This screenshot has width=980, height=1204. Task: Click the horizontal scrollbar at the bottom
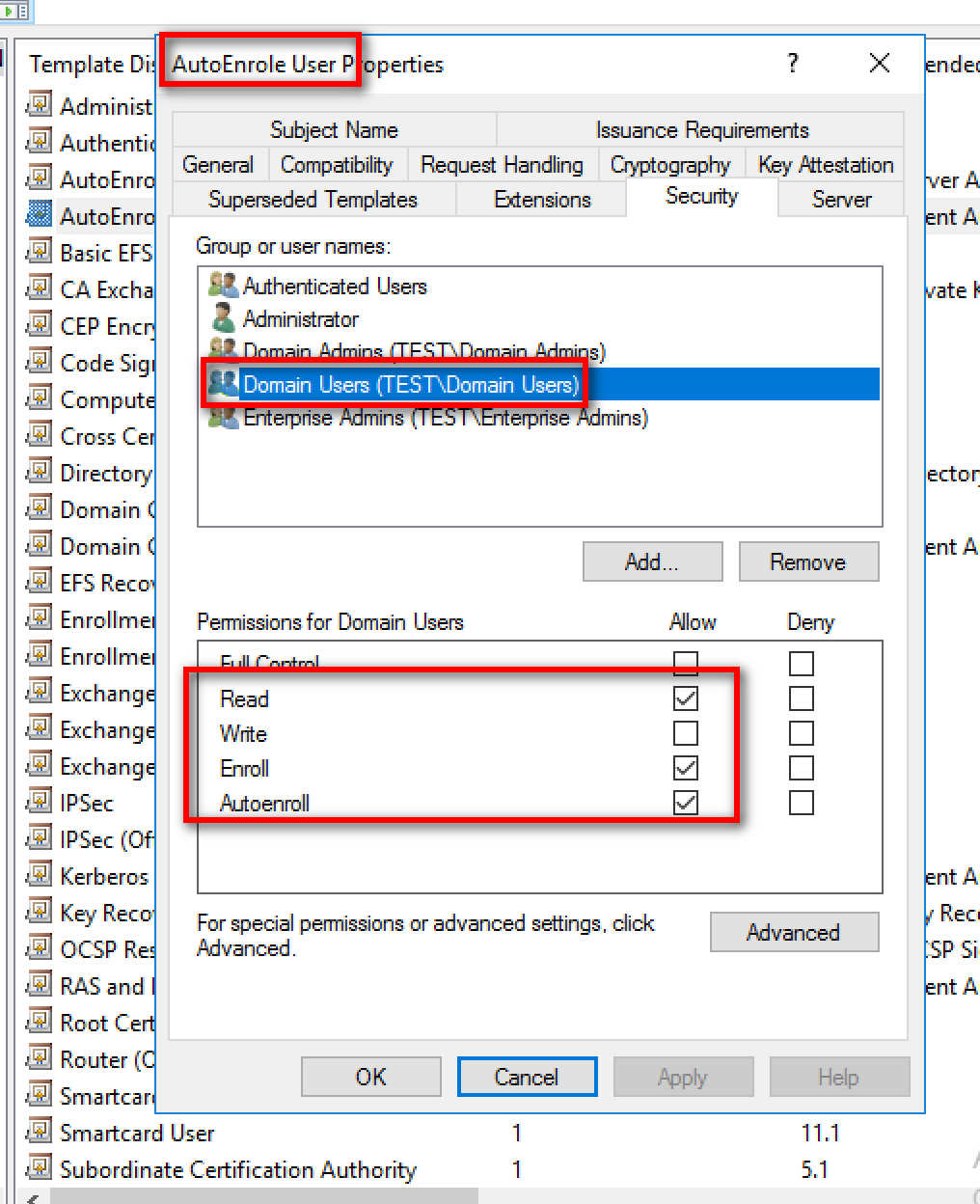260,1196
